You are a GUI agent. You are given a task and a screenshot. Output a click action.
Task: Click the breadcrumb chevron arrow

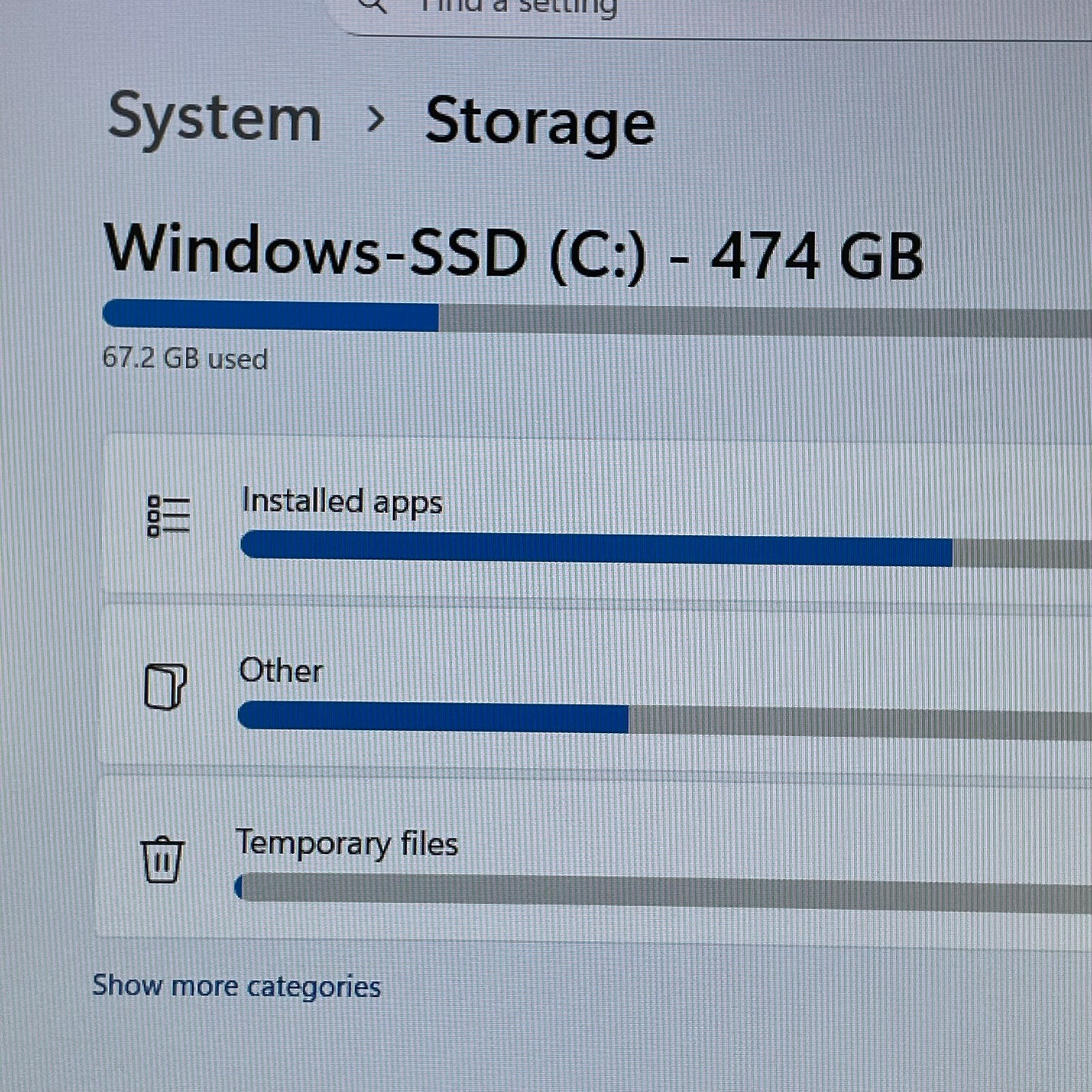[375, 119]
